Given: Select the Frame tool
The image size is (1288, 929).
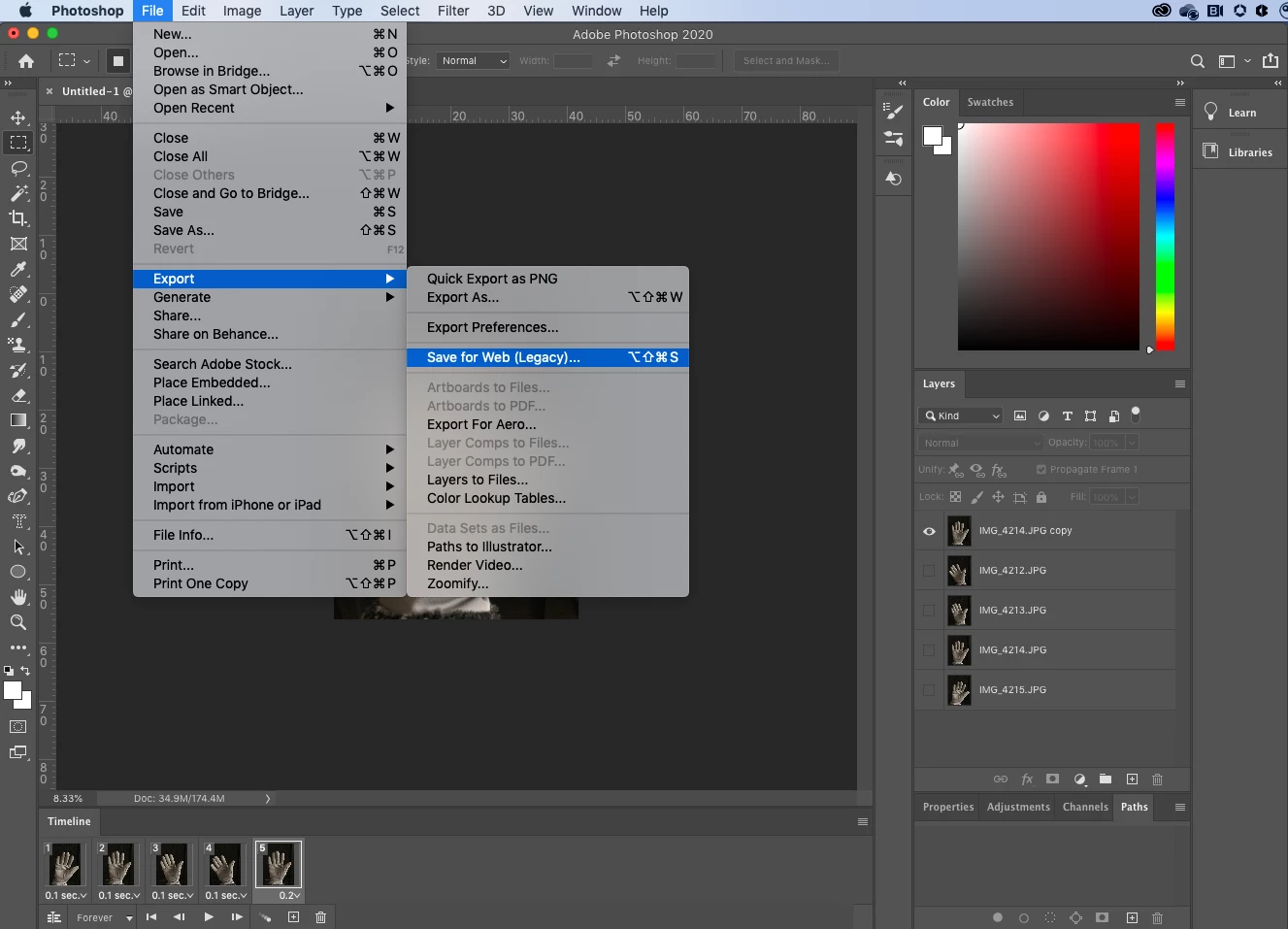Looking at the screenshot, I should click(18, 244).
